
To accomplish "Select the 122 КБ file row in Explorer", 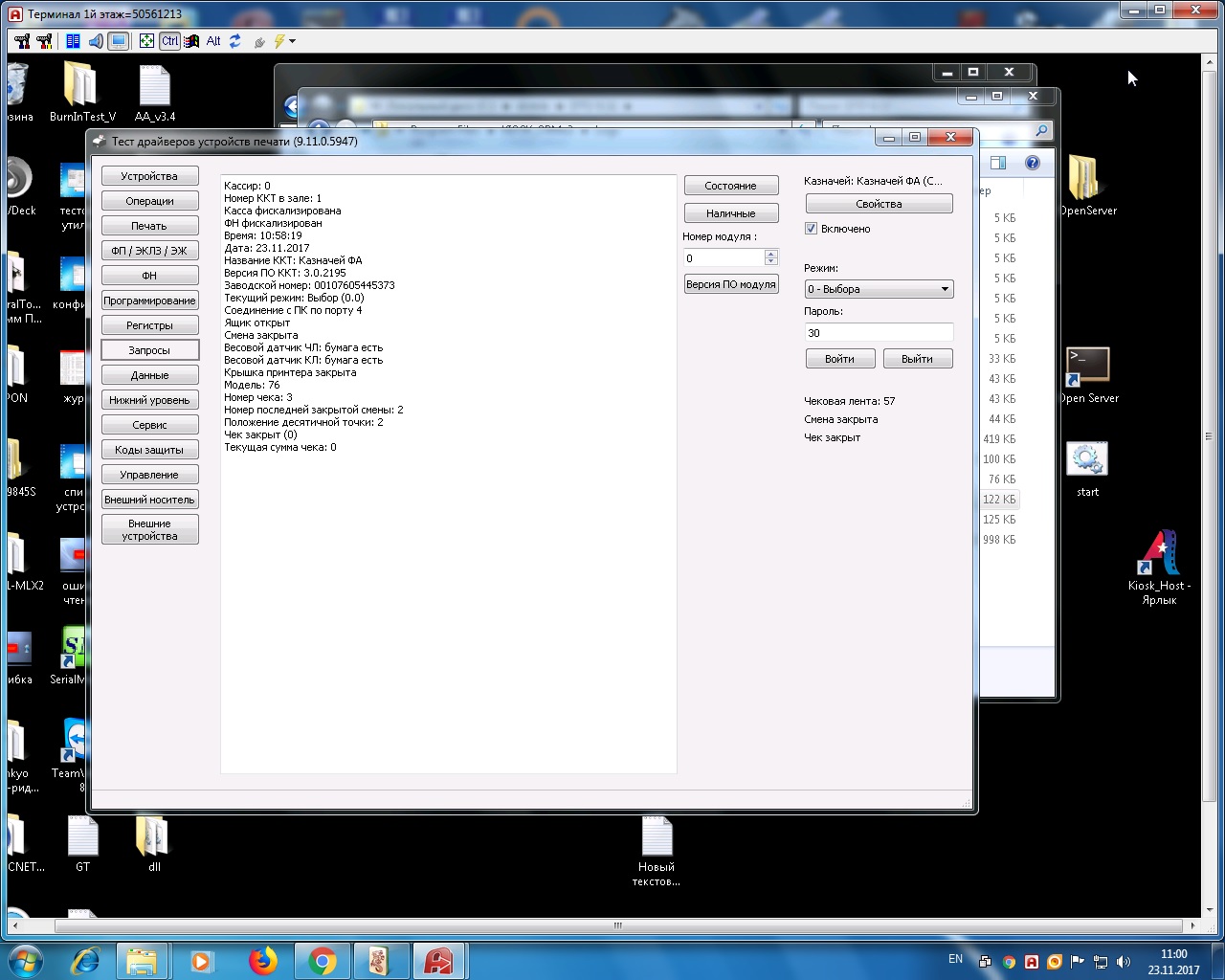I will (x=999, y=500).
